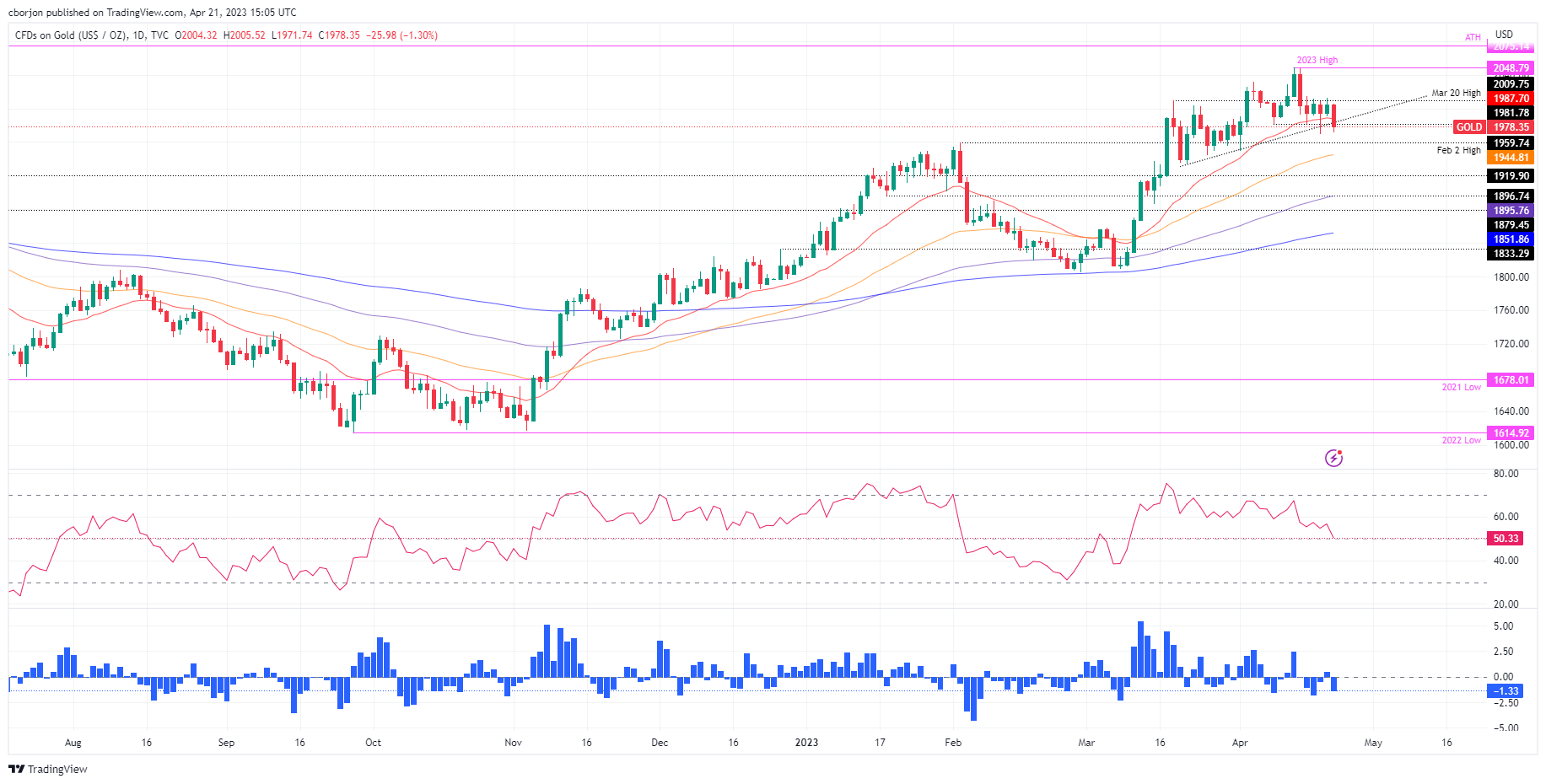The height and width of the screenshot is (784, 1546).
Task: Click the RSI current value tag 50.33
Action: tap(1506, 539)
